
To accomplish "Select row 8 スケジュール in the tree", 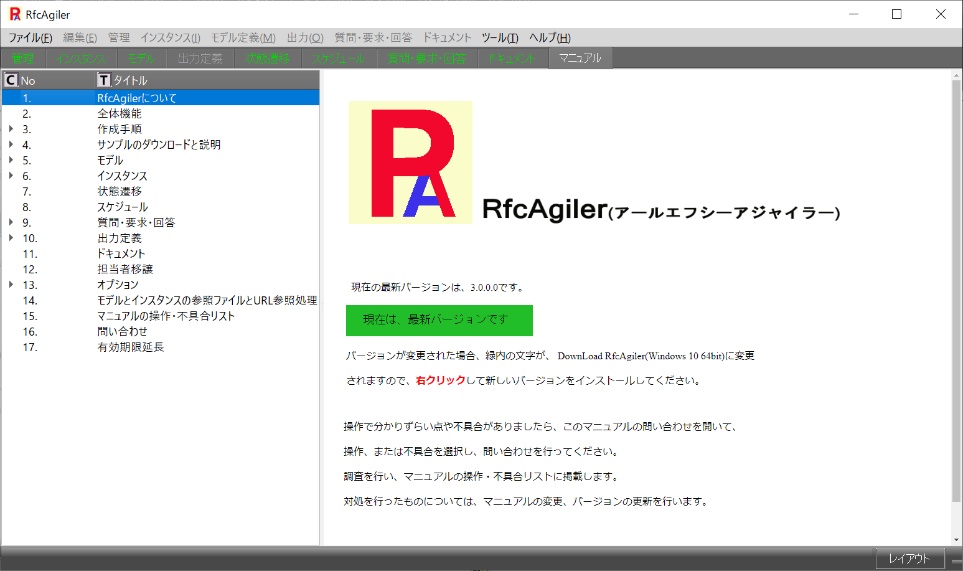I will coord(160,207).
